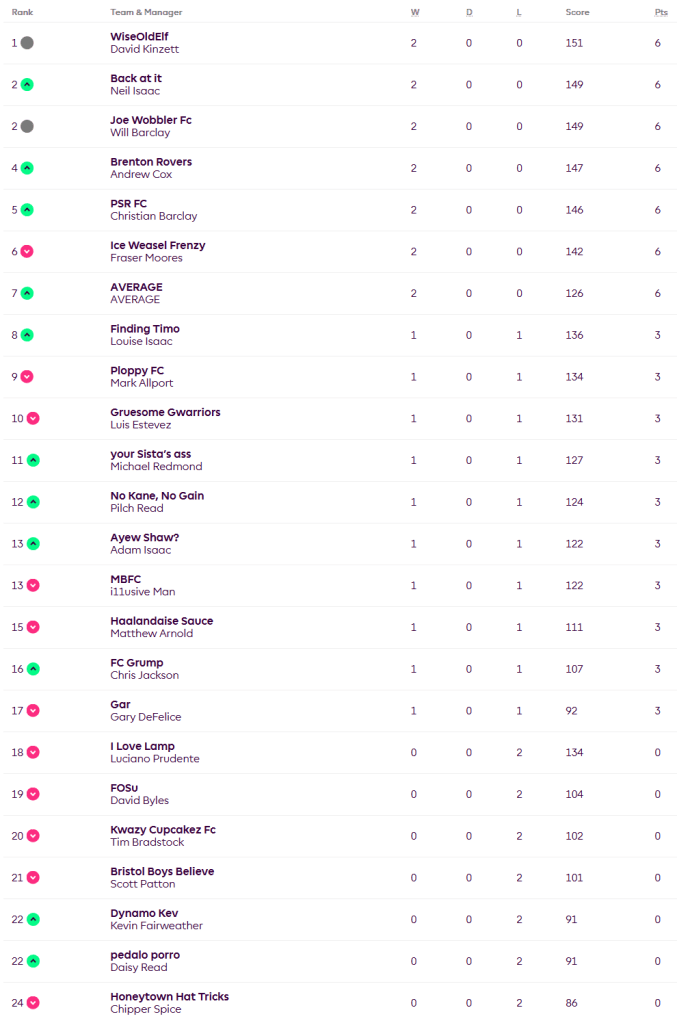677x1023 pixels.
Task: Click the Team & Manager column header
Action: [146, 12]
